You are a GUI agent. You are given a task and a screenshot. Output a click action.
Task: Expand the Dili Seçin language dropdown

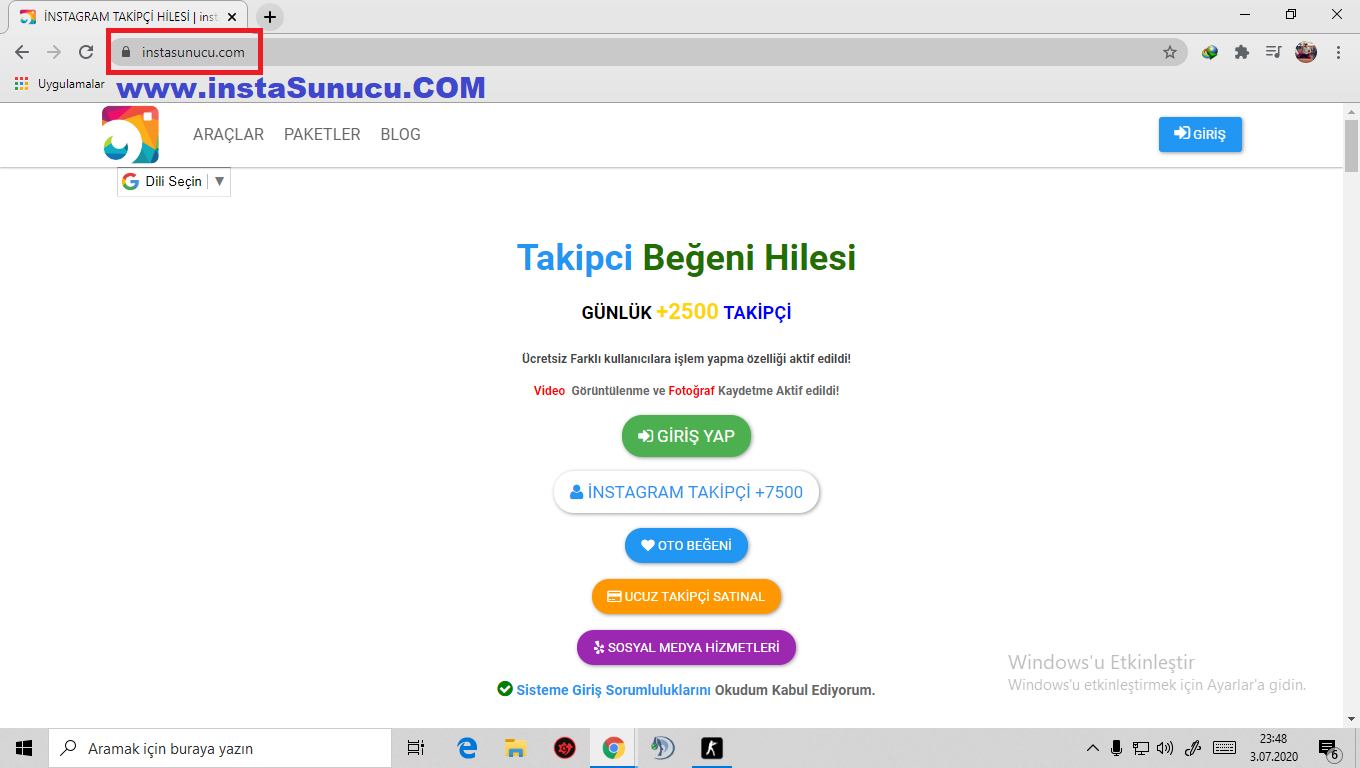[174, 181]
